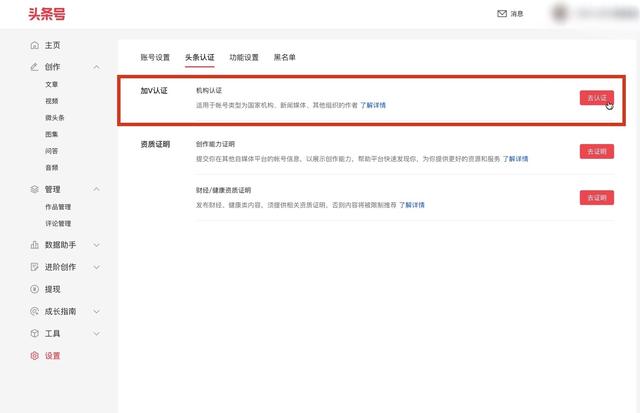Viewport: 640px width, 413px height.
Task: Open 视频 in the sidebar
Action: click(51, 101)
